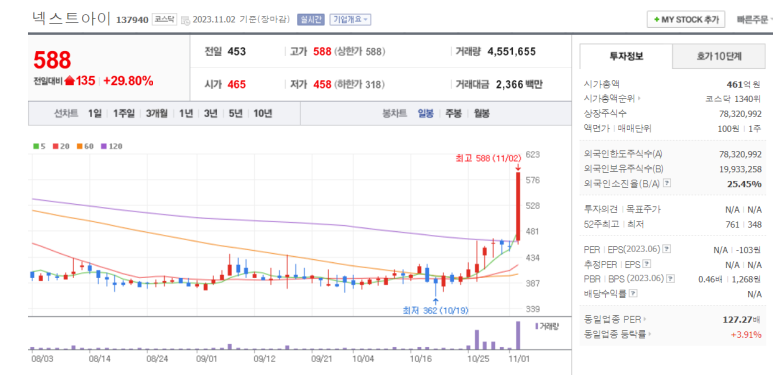This screenshot has height=375, width=773.
Task: Click the +29.80% change rate
Action: 128,81
